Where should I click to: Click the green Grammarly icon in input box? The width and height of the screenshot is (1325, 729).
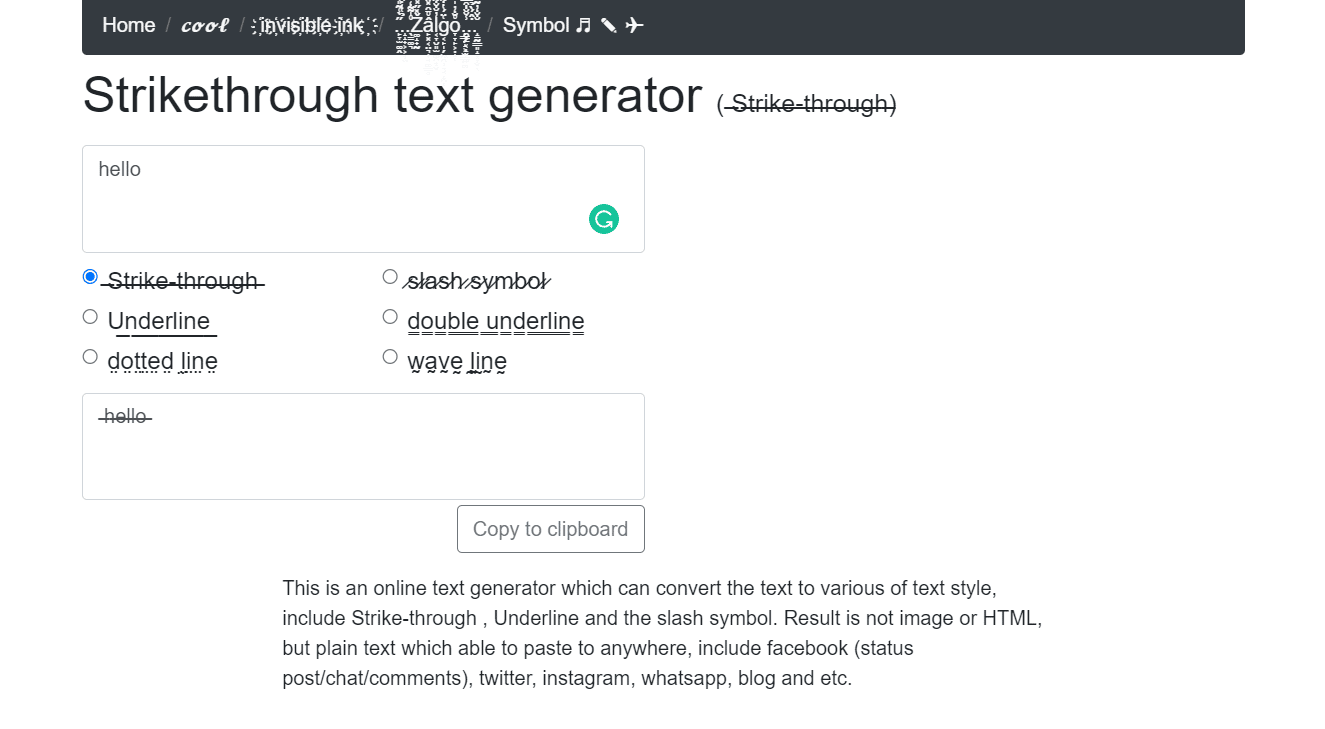(x=604, y=219)
